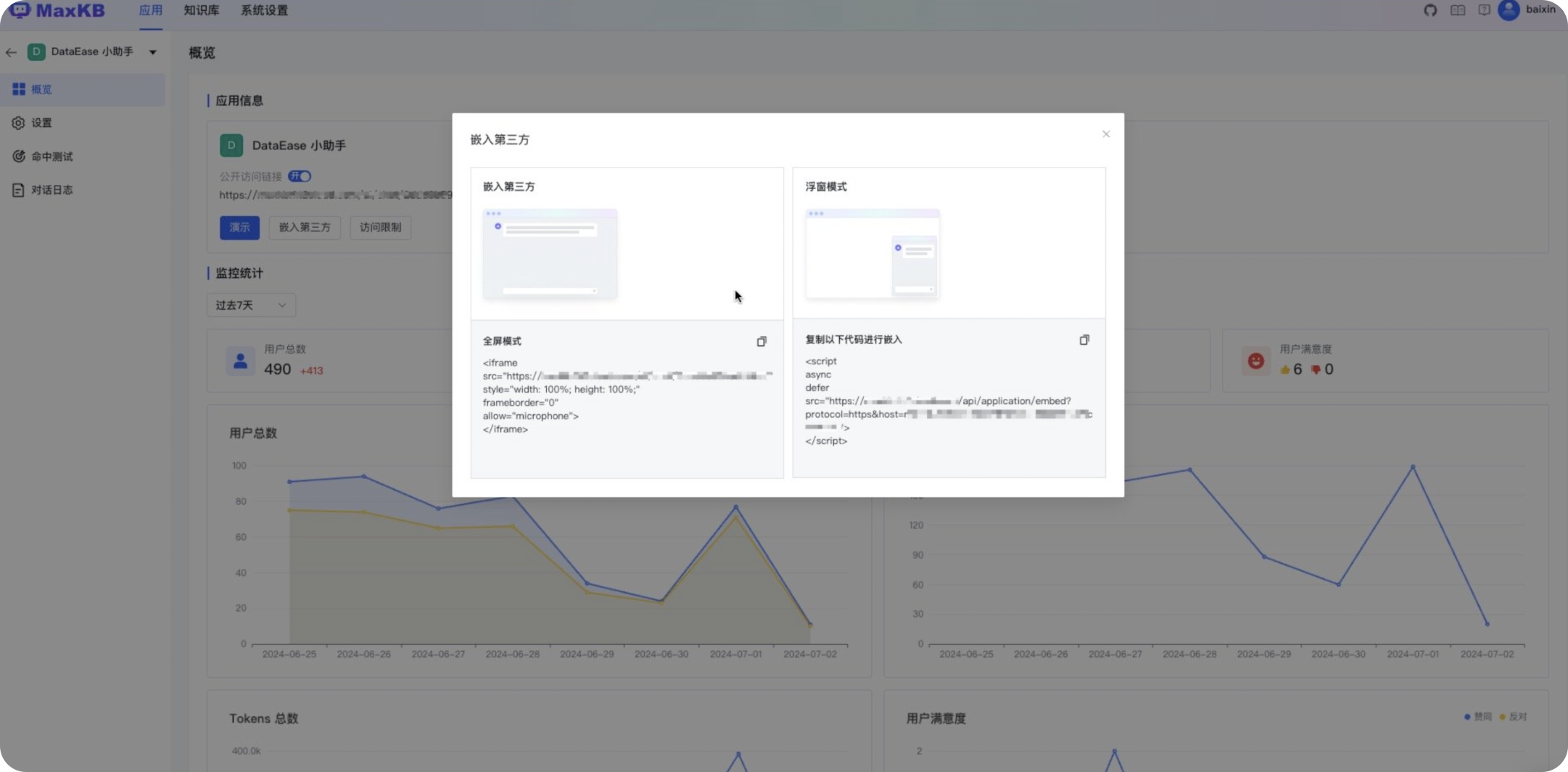Screen dimensions: 1568x772
Task: Click the 用户满意度 smiley icon
Action: click(x=1255, y=361)
